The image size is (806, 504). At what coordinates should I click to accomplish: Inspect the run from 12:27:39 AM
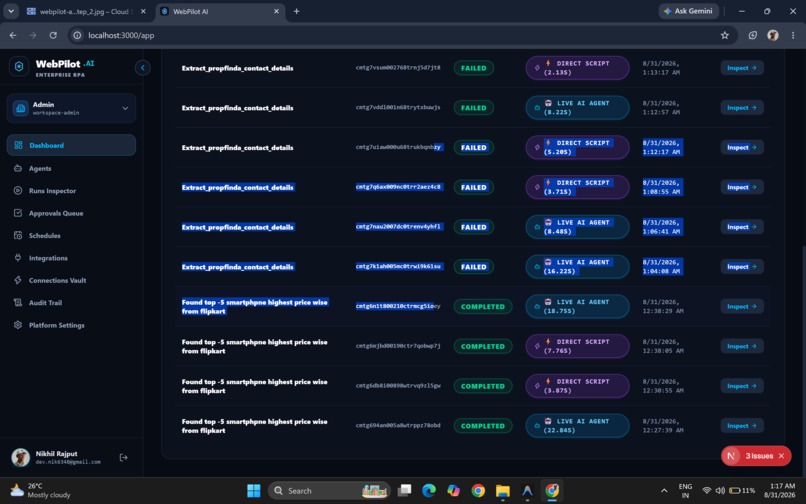(x=741, y=426)
